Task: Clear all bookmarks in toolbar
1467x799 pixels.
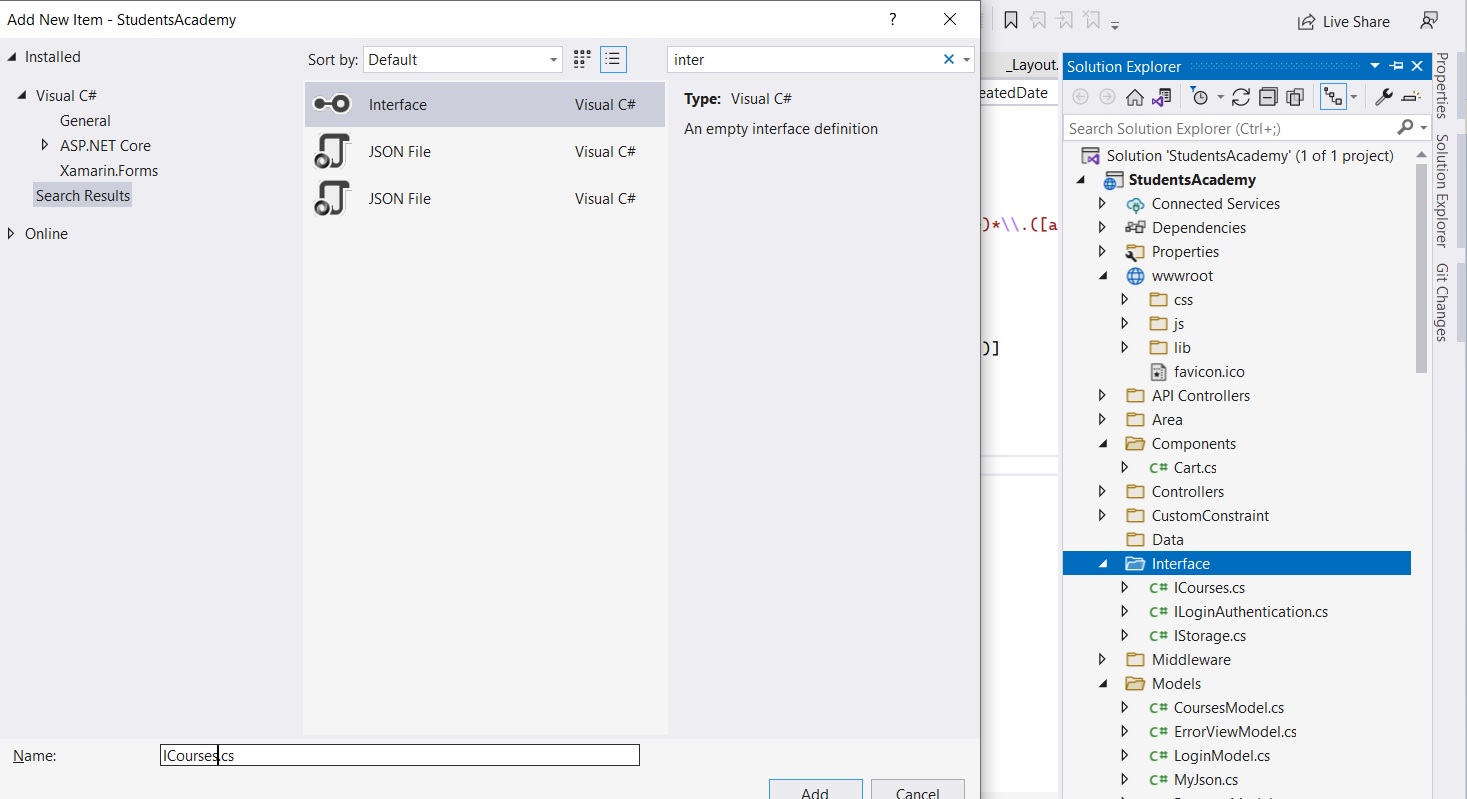Action: click(1093, 21)
